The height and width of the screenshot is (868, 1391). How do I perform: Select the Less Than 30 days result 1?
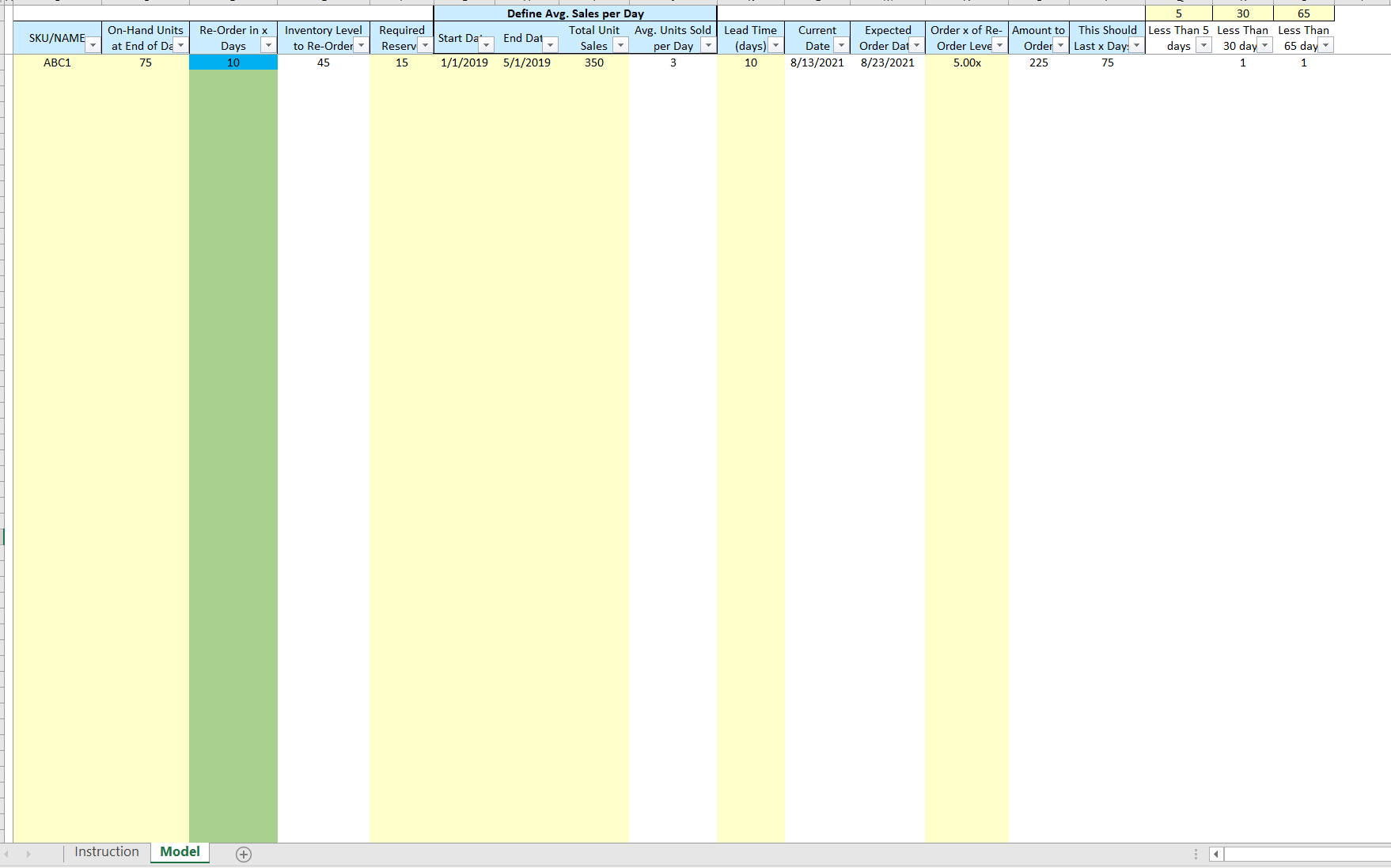click(x=1243, y=63)
